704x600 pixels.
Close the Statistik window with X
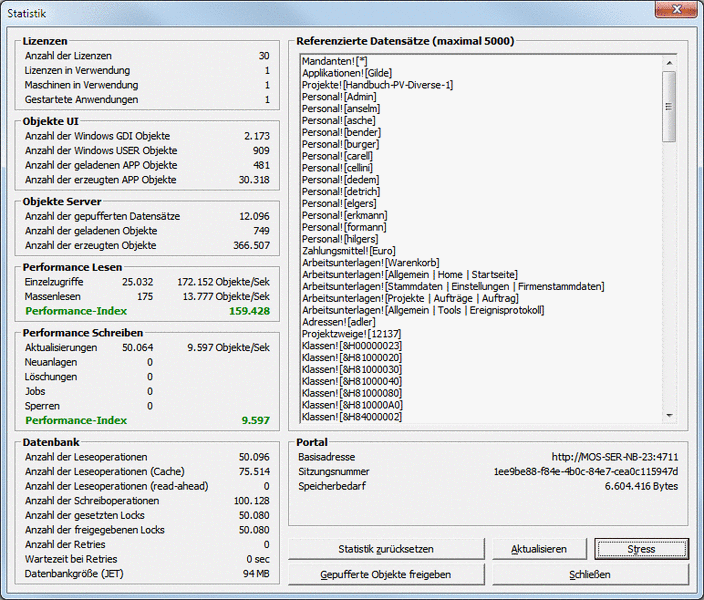click(676, 9)
